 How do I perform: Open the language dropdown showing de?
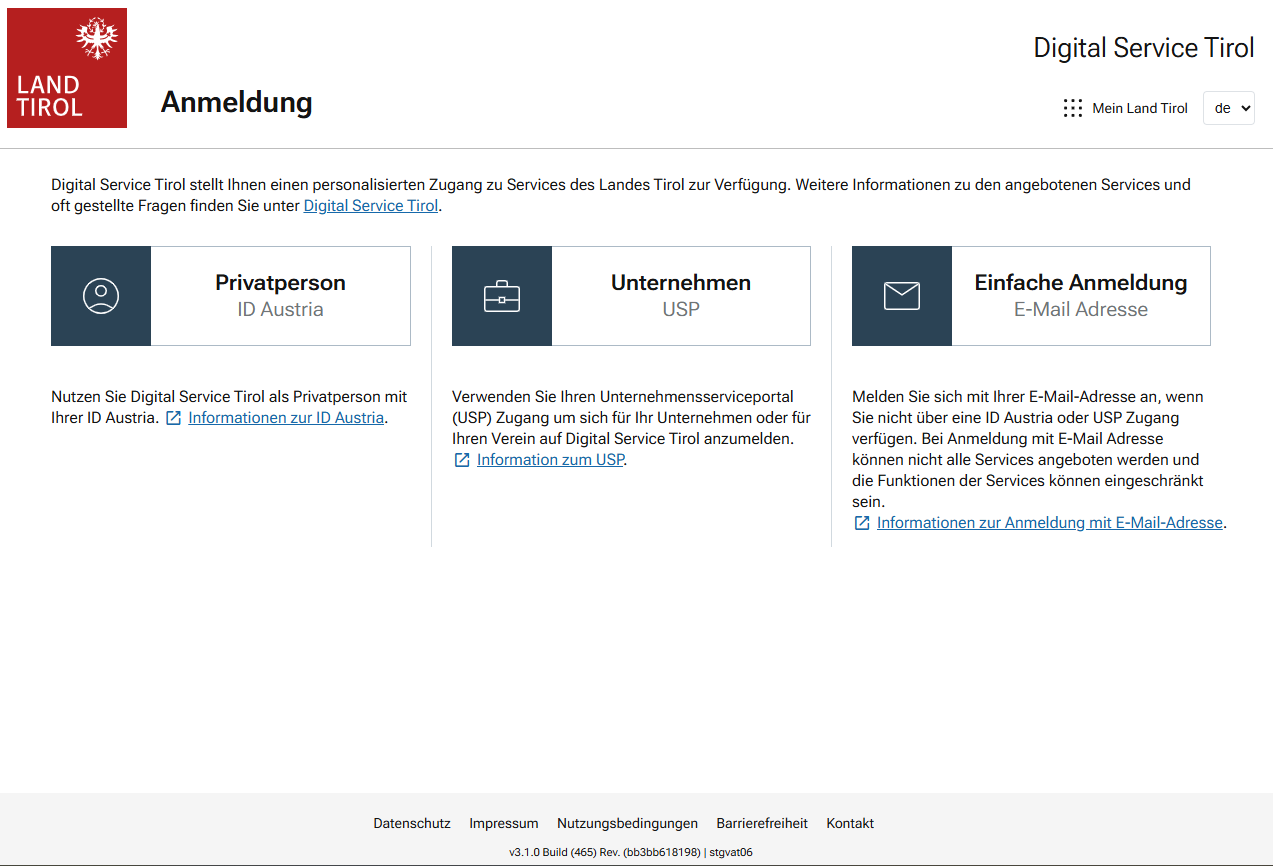coord(1228,108)
